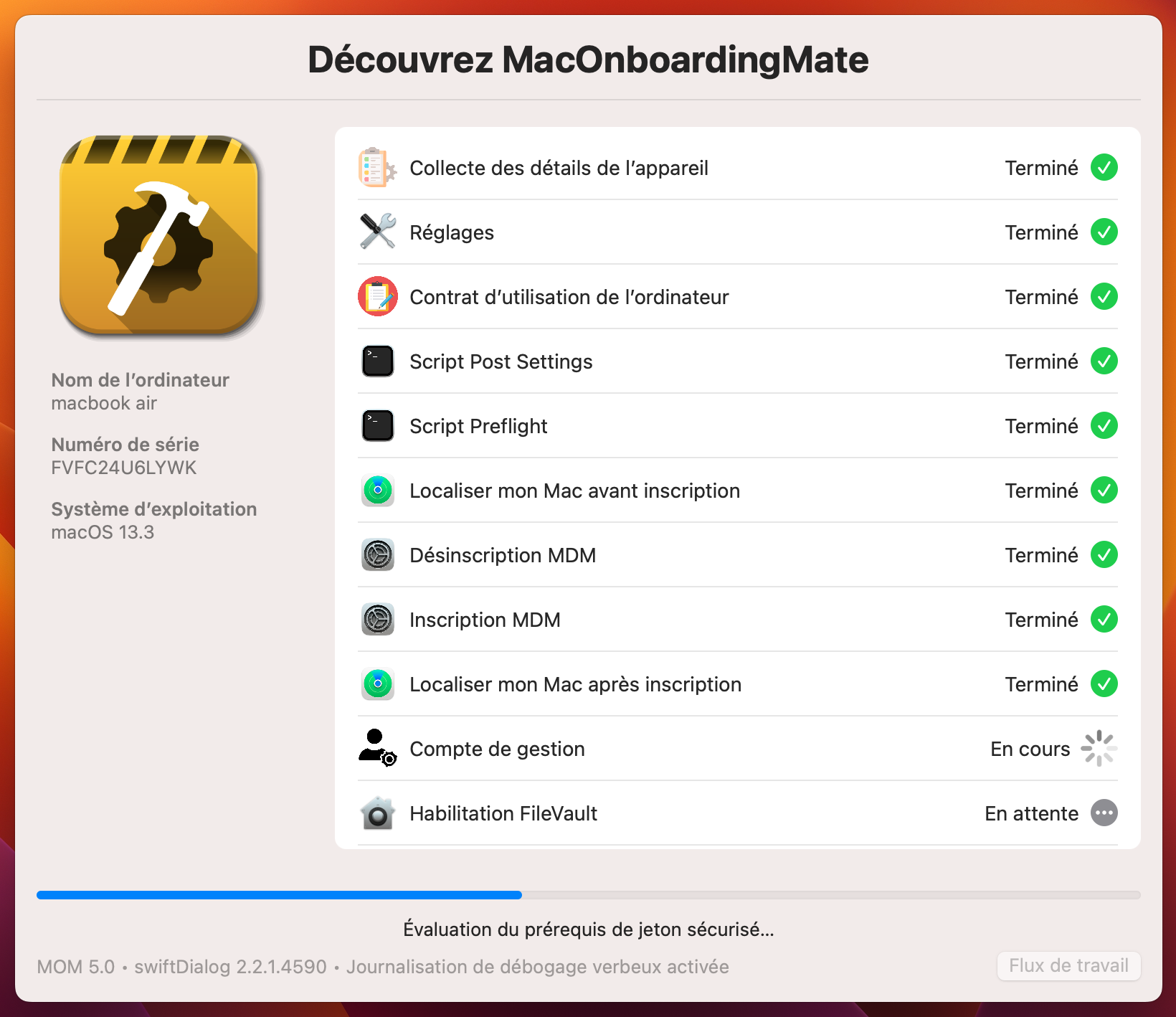
Task: Click the Terminé status on the Réglages row
Action: click(1041, 232)
